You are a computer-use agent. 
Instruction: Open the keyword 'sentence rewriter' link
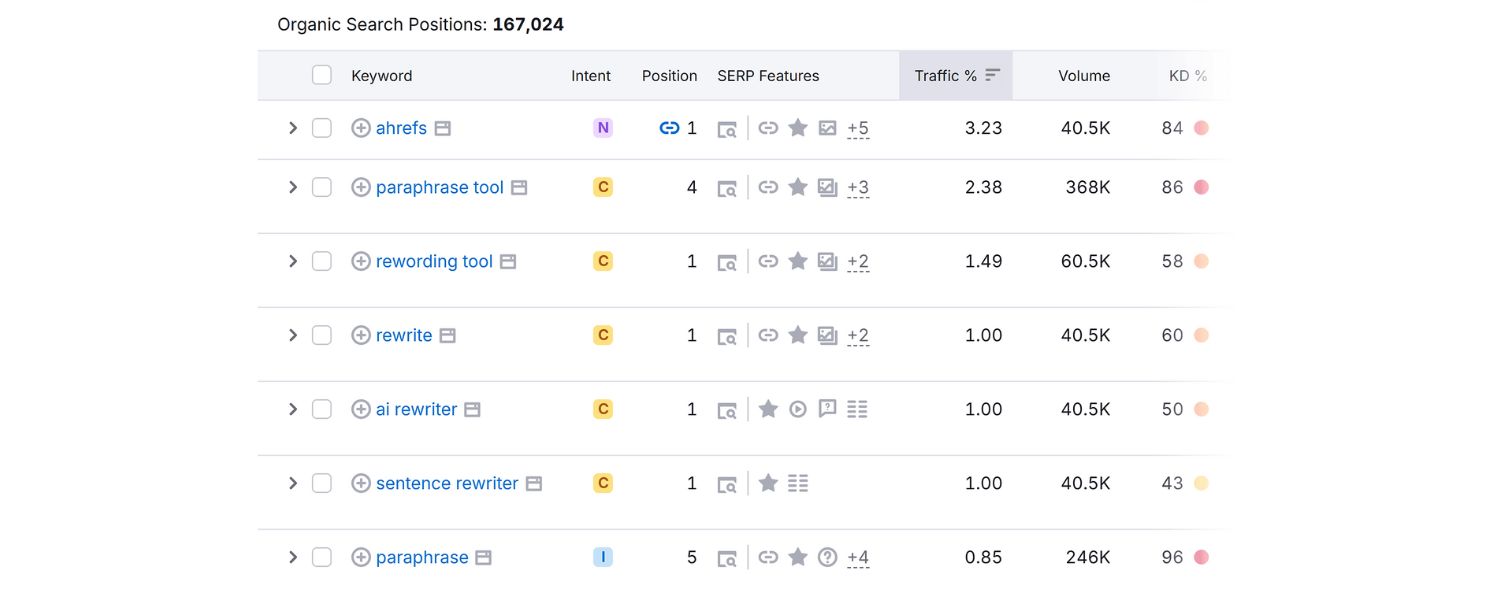click(x=446, y=483)
